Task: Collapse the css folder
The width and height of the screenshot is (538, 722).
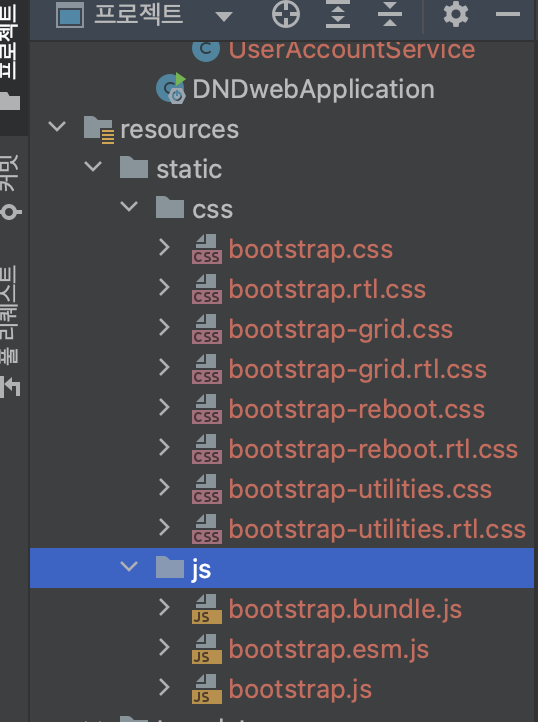Action: click(x=129, y=206)
